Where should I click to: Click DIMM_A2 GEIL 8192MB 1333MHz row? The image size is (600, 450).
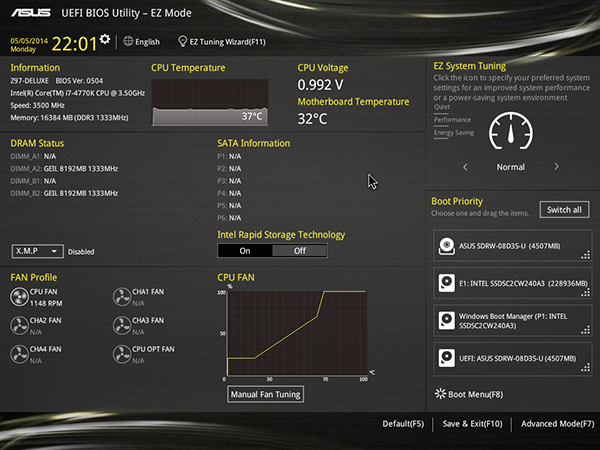(x=64, y=169)
